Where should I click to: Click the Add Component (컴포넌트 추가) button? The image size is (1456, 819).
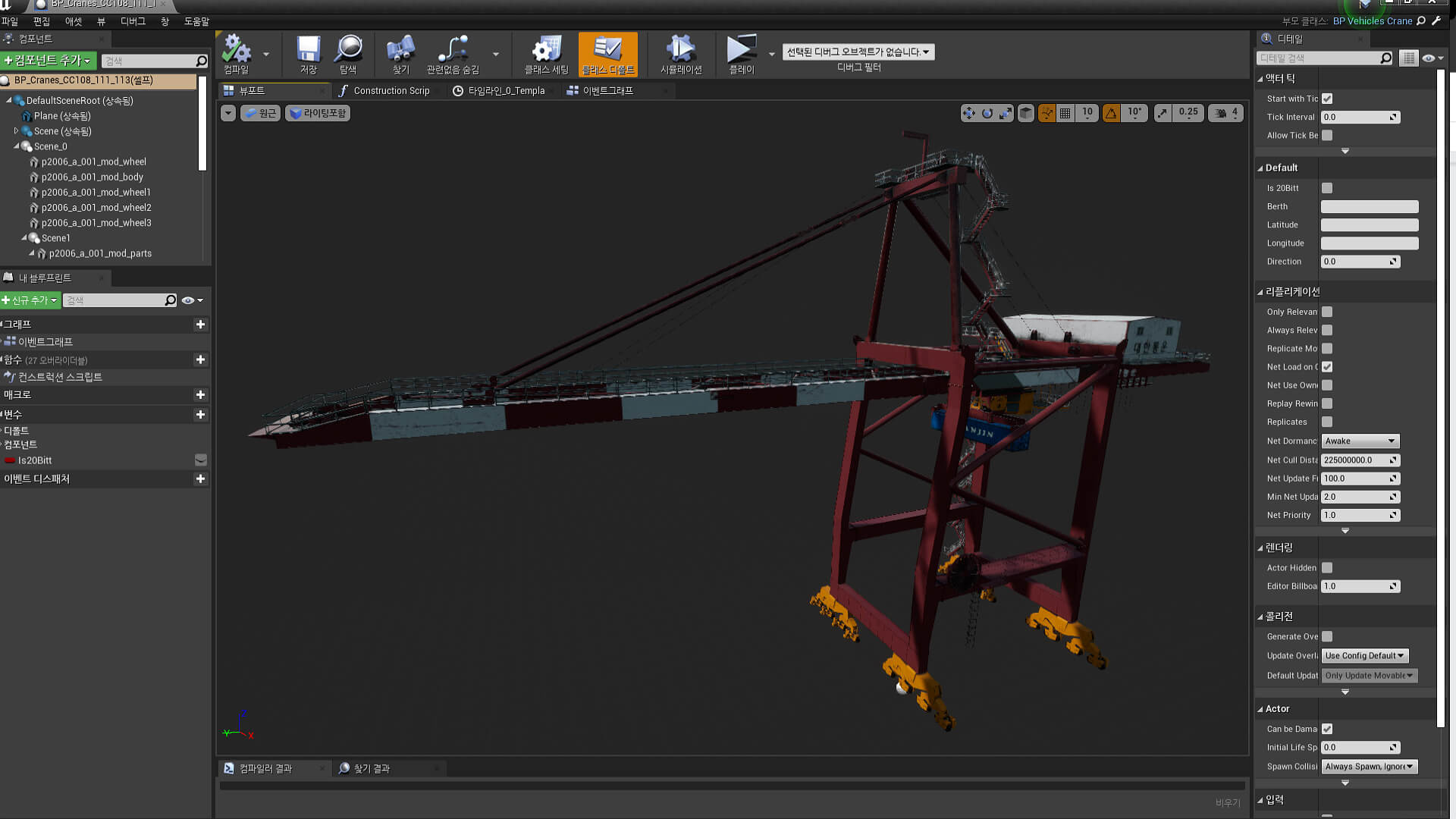click(48, 60)
